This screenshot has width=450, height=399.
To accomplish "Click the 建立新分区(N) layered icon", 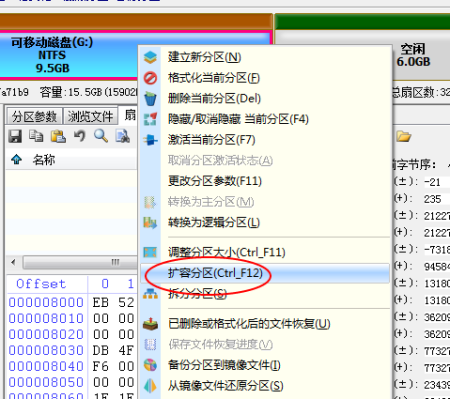I will pos(150,57).
